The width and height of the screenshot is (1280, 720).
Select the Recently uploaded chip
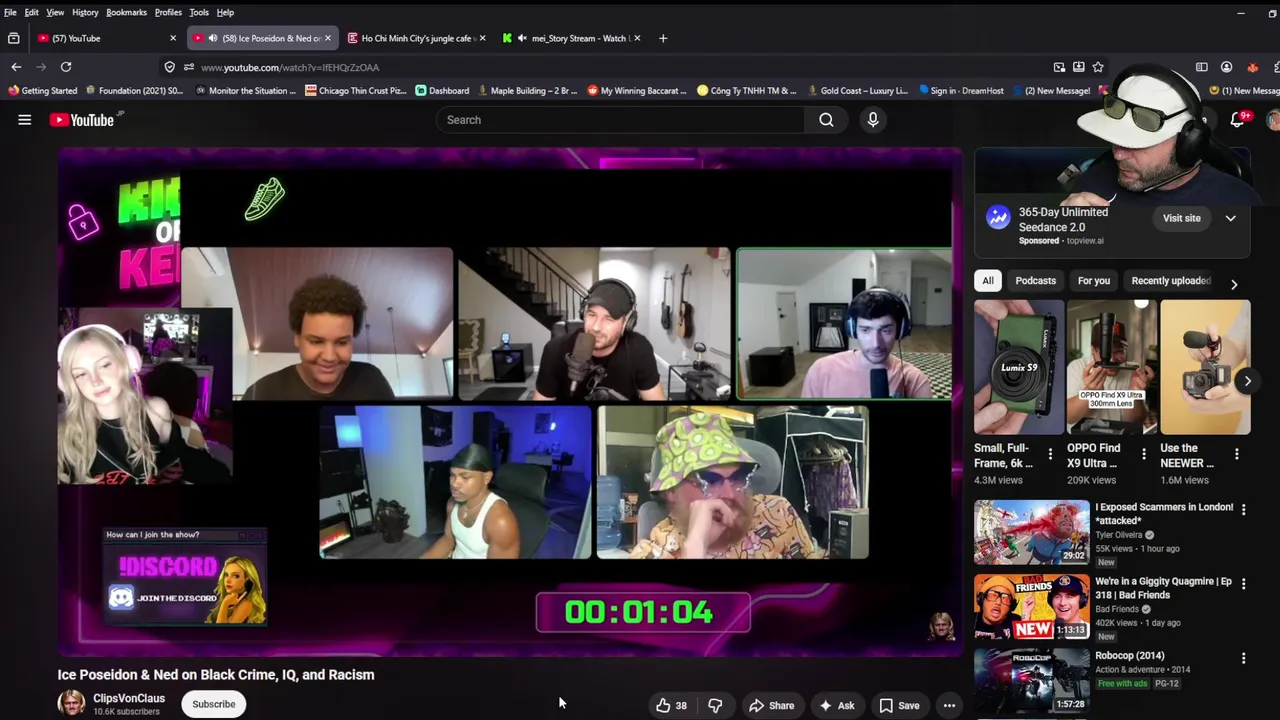[1171, 281]
